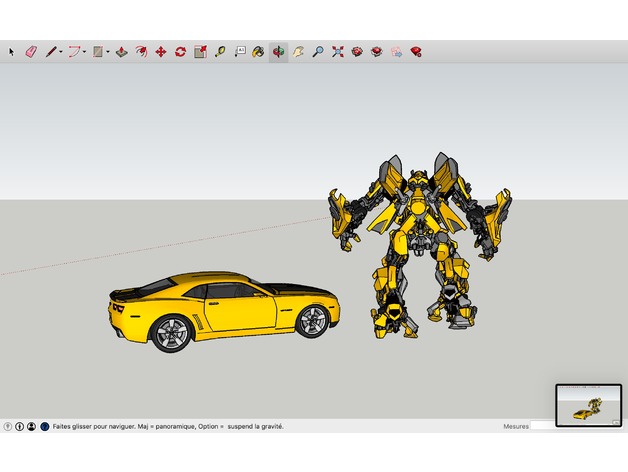Click the geolocation status icon
The width and height of the screenshot is (628, 472).
pos(8,427)
